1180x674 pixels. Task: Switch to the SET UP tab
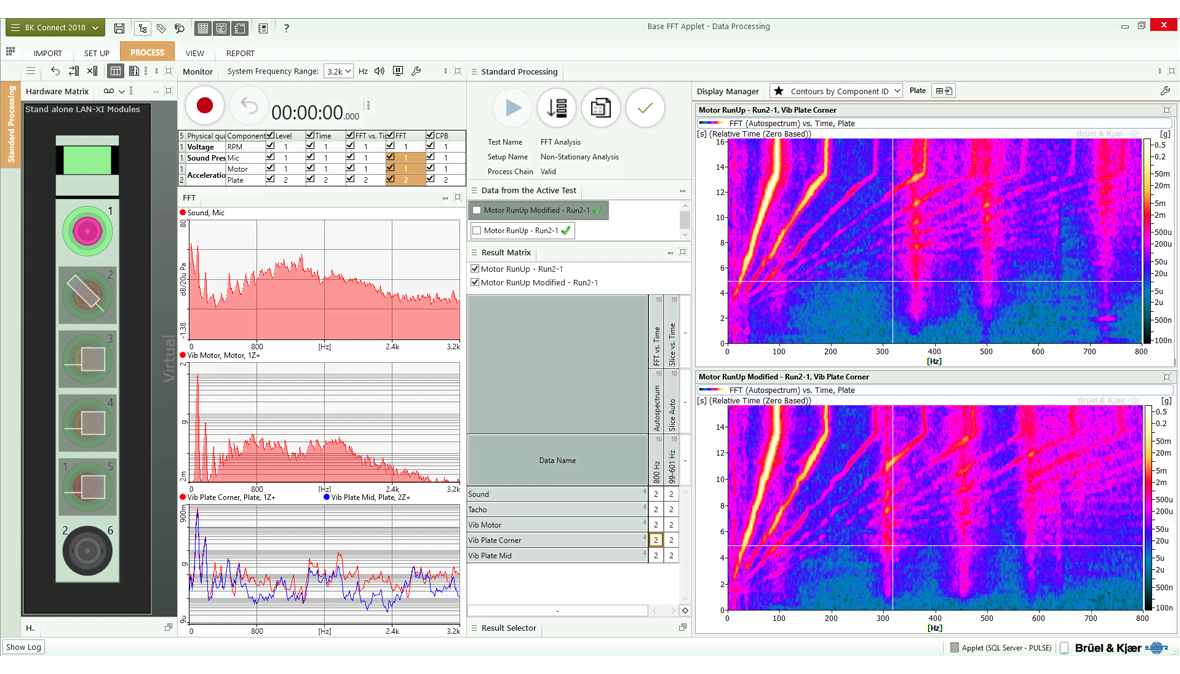97,53
